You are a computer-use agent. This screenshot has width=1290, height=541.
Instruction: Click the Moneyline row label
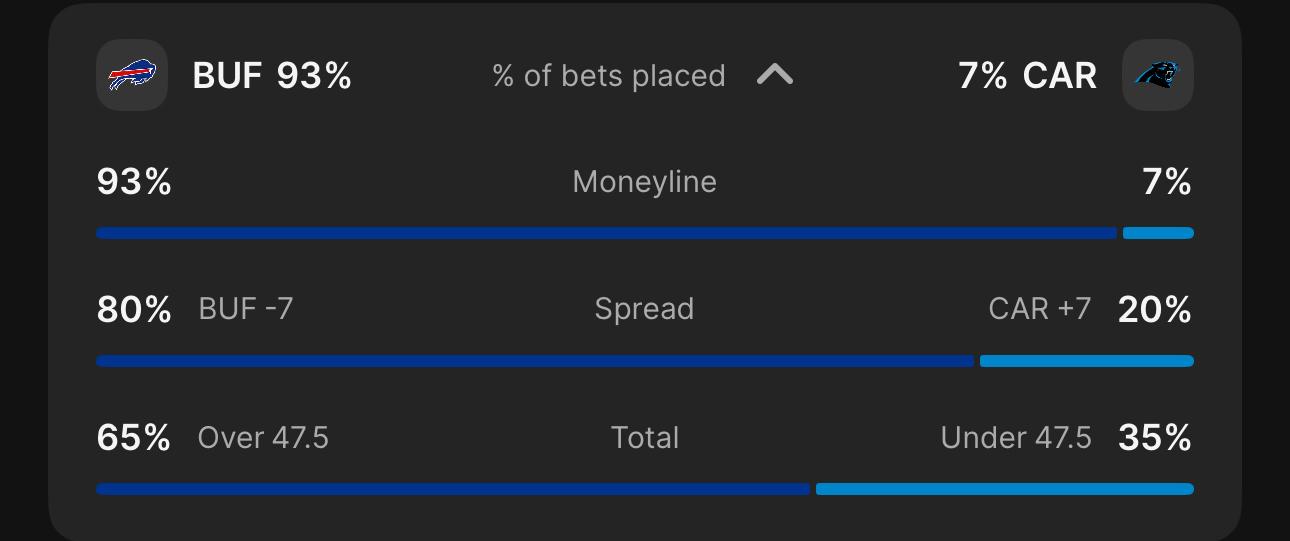tap(644, 182)
